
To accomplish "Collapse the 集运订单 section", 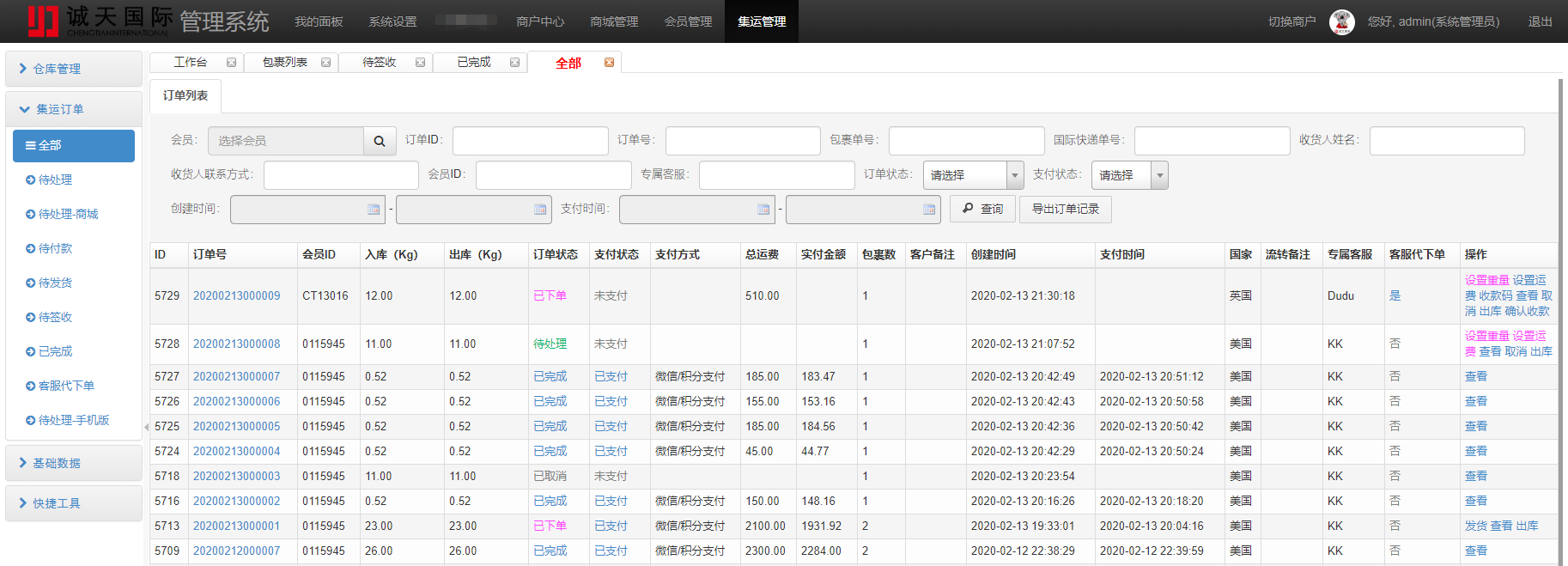I will tap(74, 109).
